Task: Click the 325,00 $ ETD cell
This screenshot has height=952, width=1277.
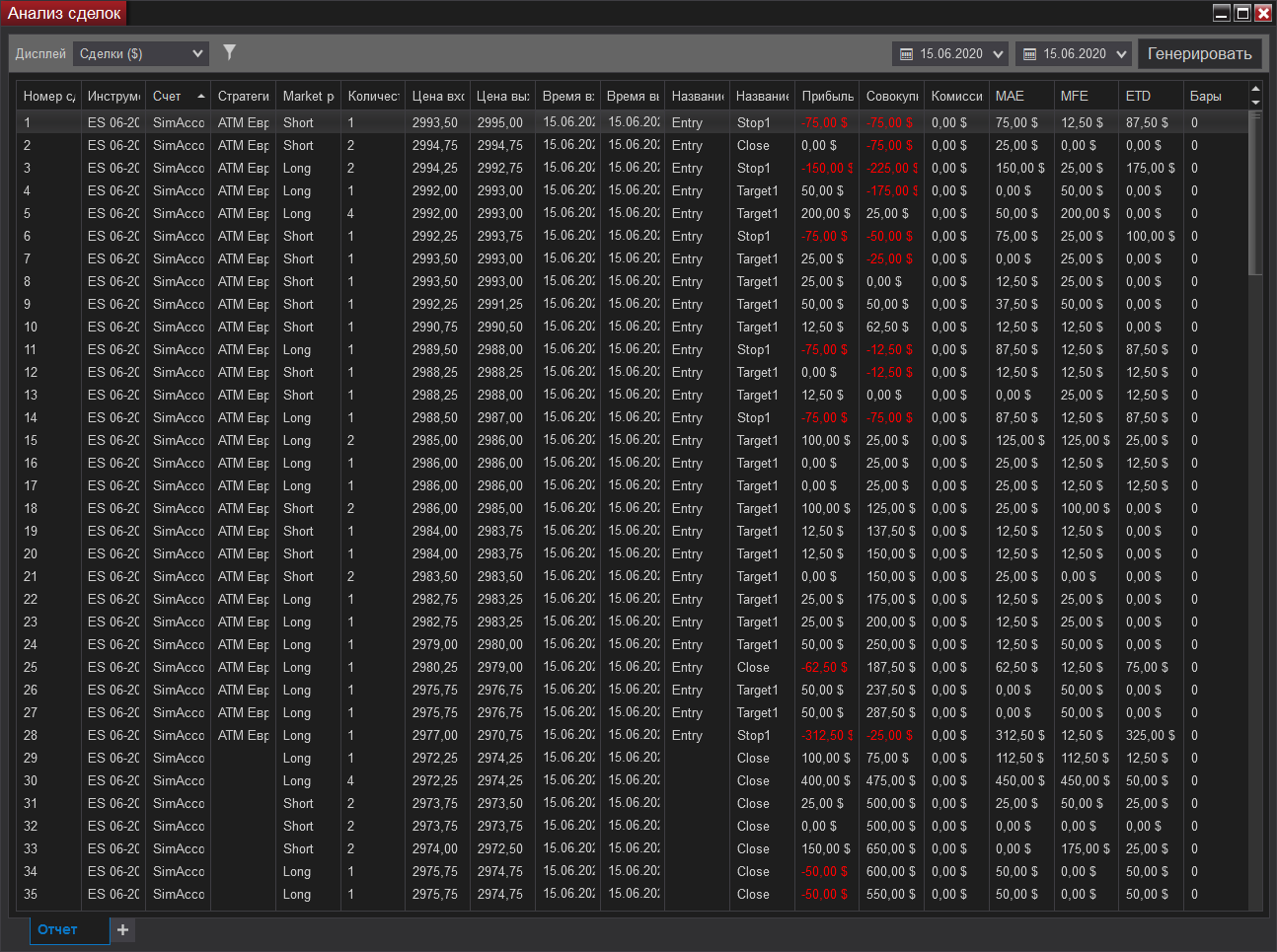Action: 1152,735
